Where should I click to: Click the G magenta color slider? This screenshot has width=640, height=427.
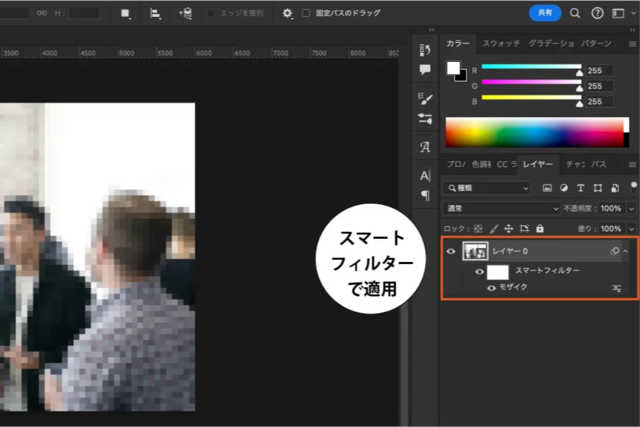[x=531, y=82]
